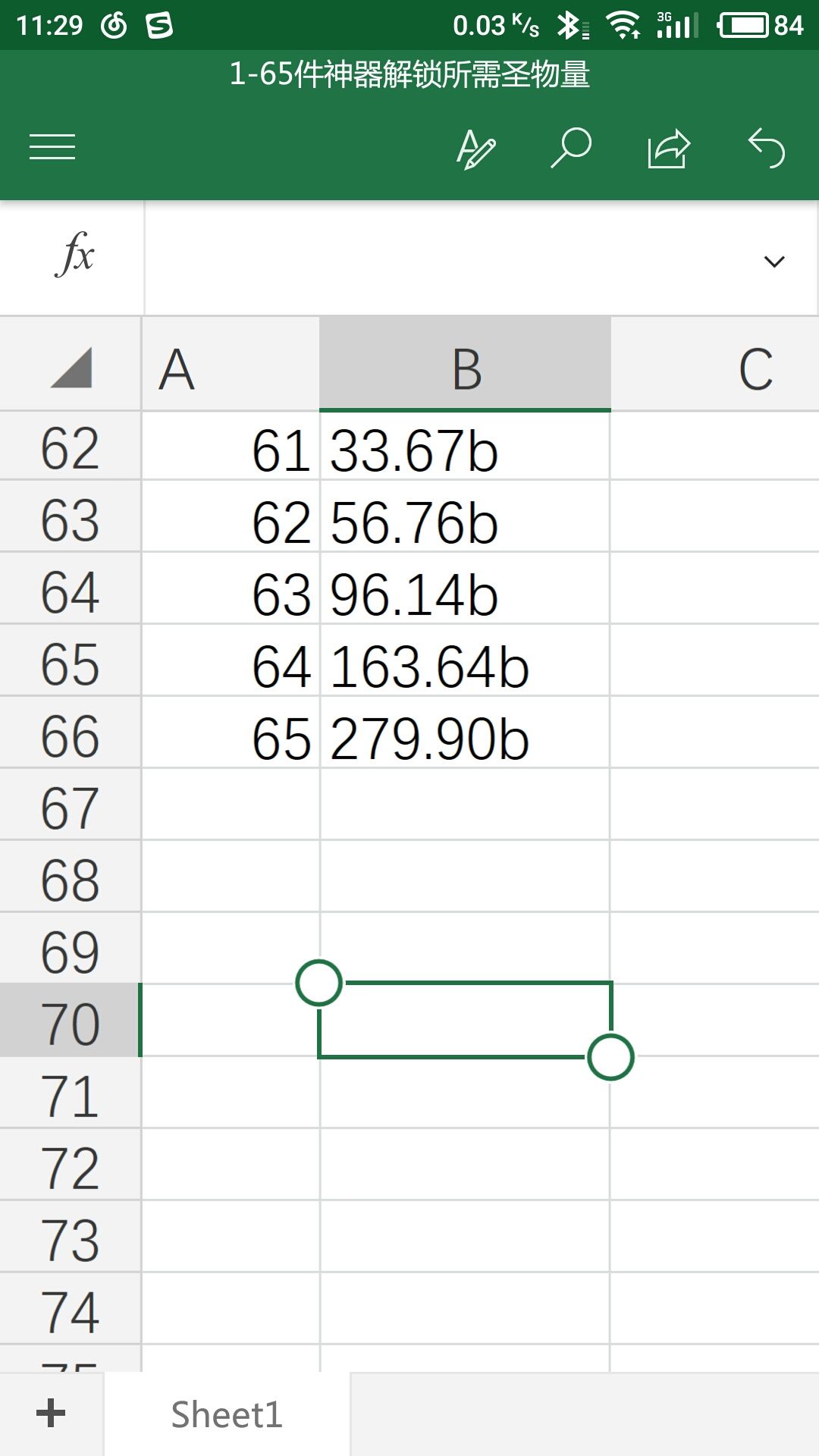Tap the top-left selection handle circle
Viewport: 819px width, 1456px height.
coord(318,983)
